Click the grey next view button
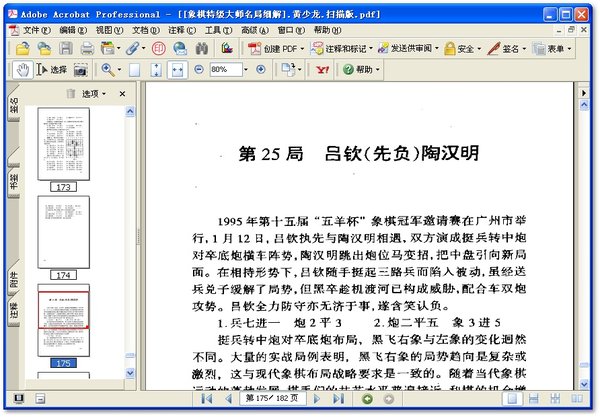The height and width of the screenshot is (417, 600). click(x=389, y=399)
